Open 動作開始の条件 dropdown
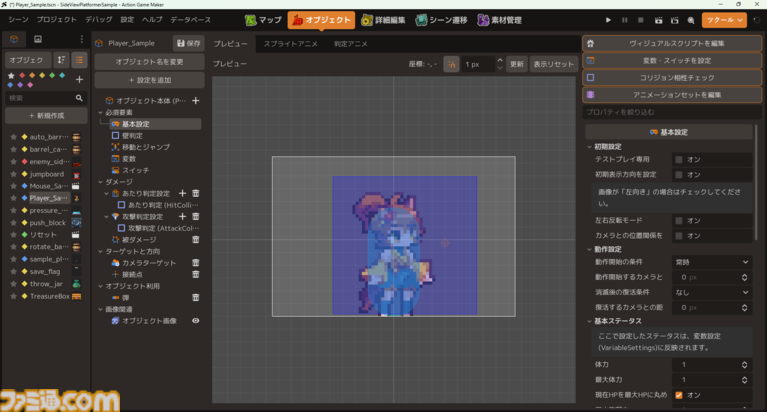 [x=711, y=262]
